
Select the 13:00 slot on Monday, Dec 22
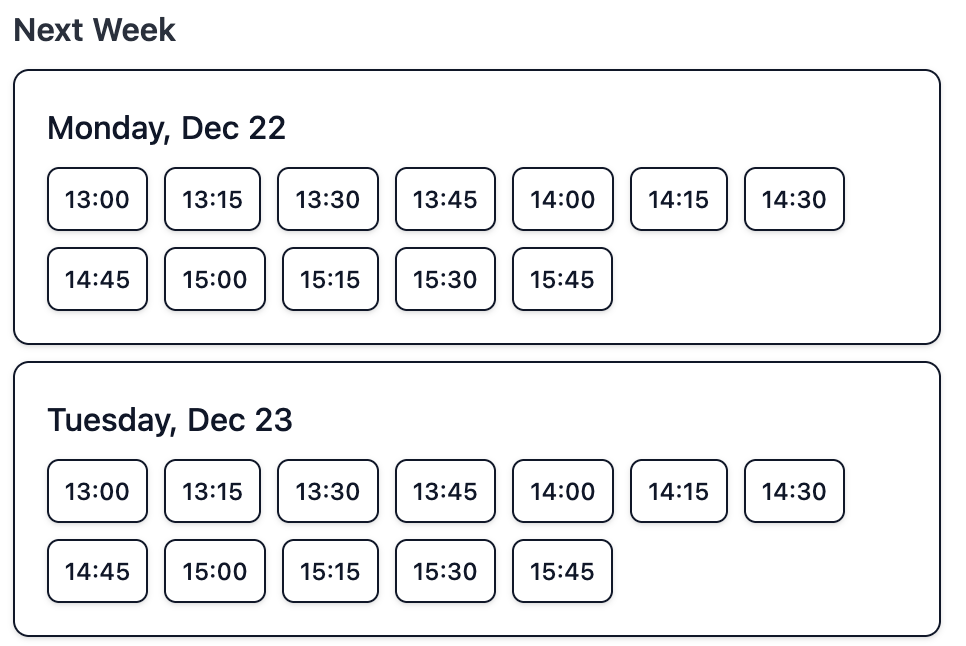coord(97,199)
